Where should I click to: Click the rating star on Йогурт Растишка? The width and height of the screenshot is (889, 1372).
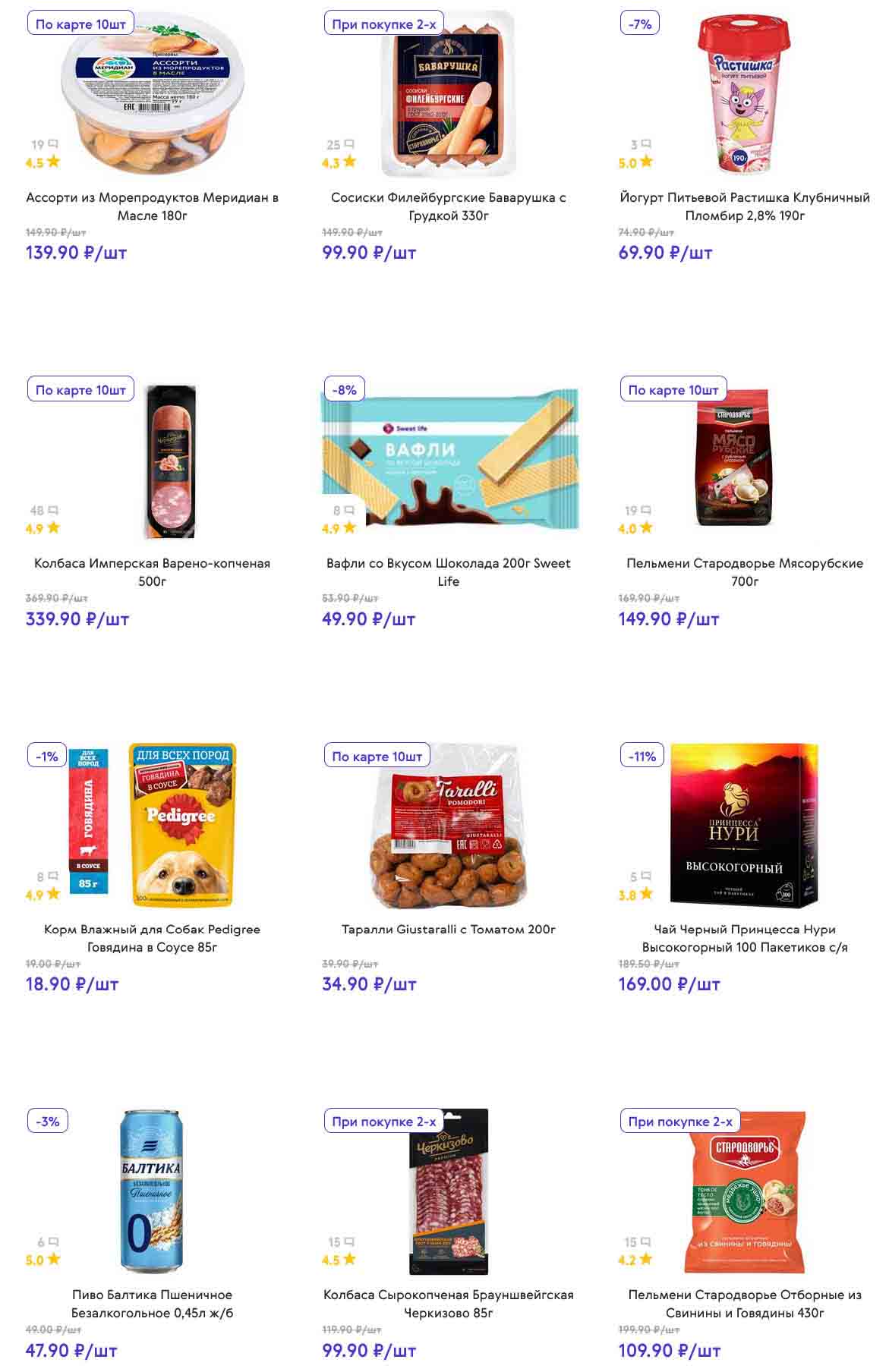(645, 162)
